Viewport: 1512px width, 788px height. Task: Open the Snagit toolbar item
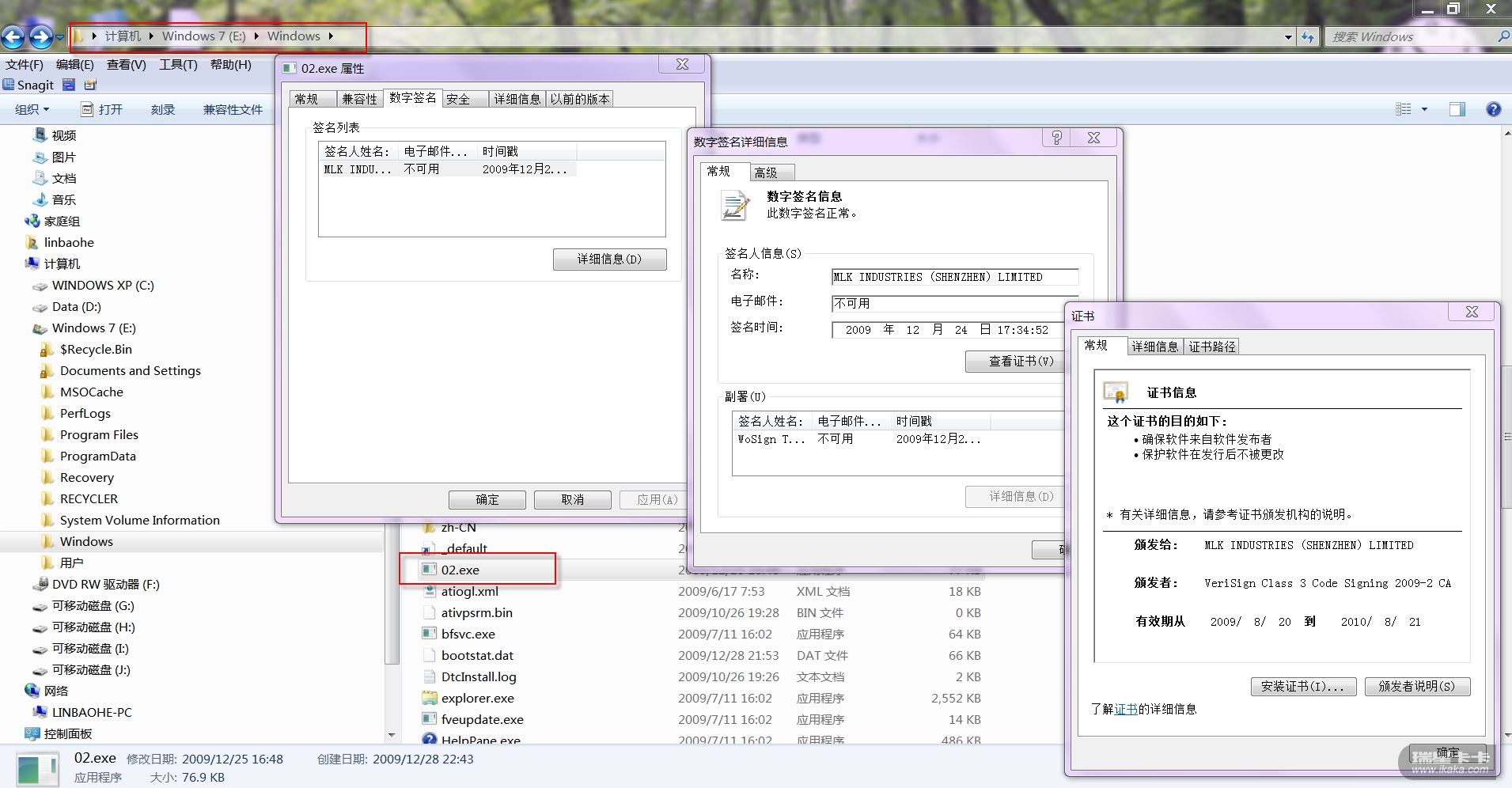[28, 85]
